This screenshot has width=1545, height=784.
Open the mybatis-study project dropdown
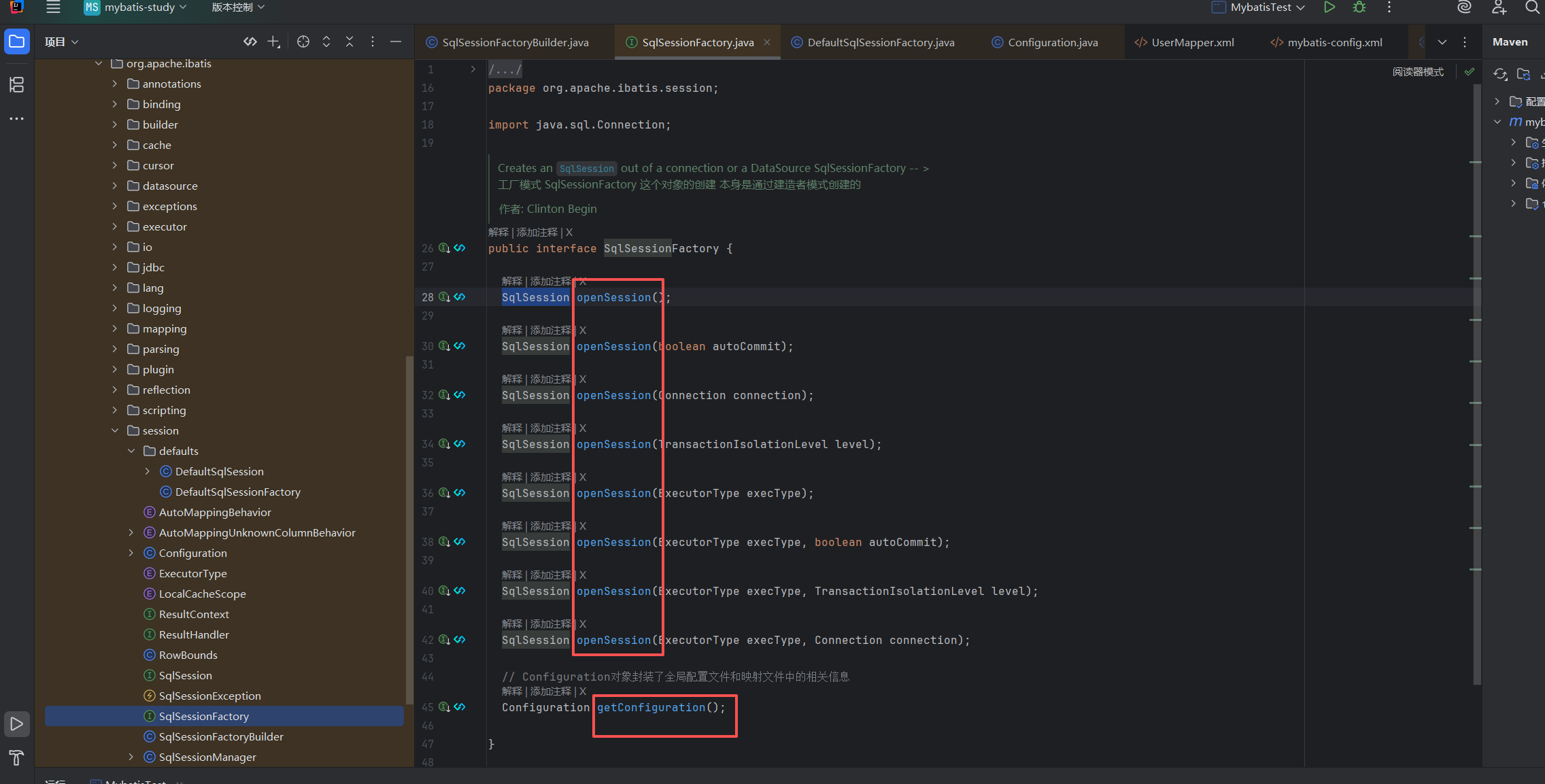tap(135, 7)
